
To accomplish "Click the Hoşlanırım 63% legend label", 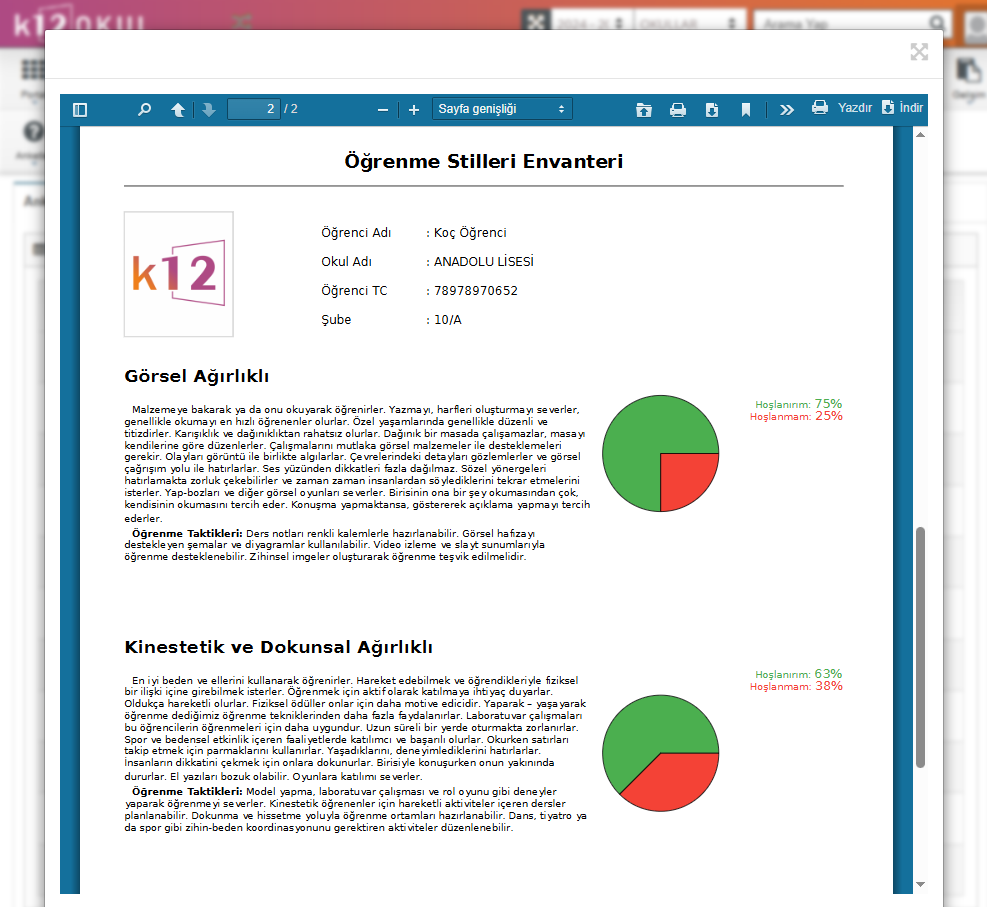I will pyautogui.click(x=798, y=674).
